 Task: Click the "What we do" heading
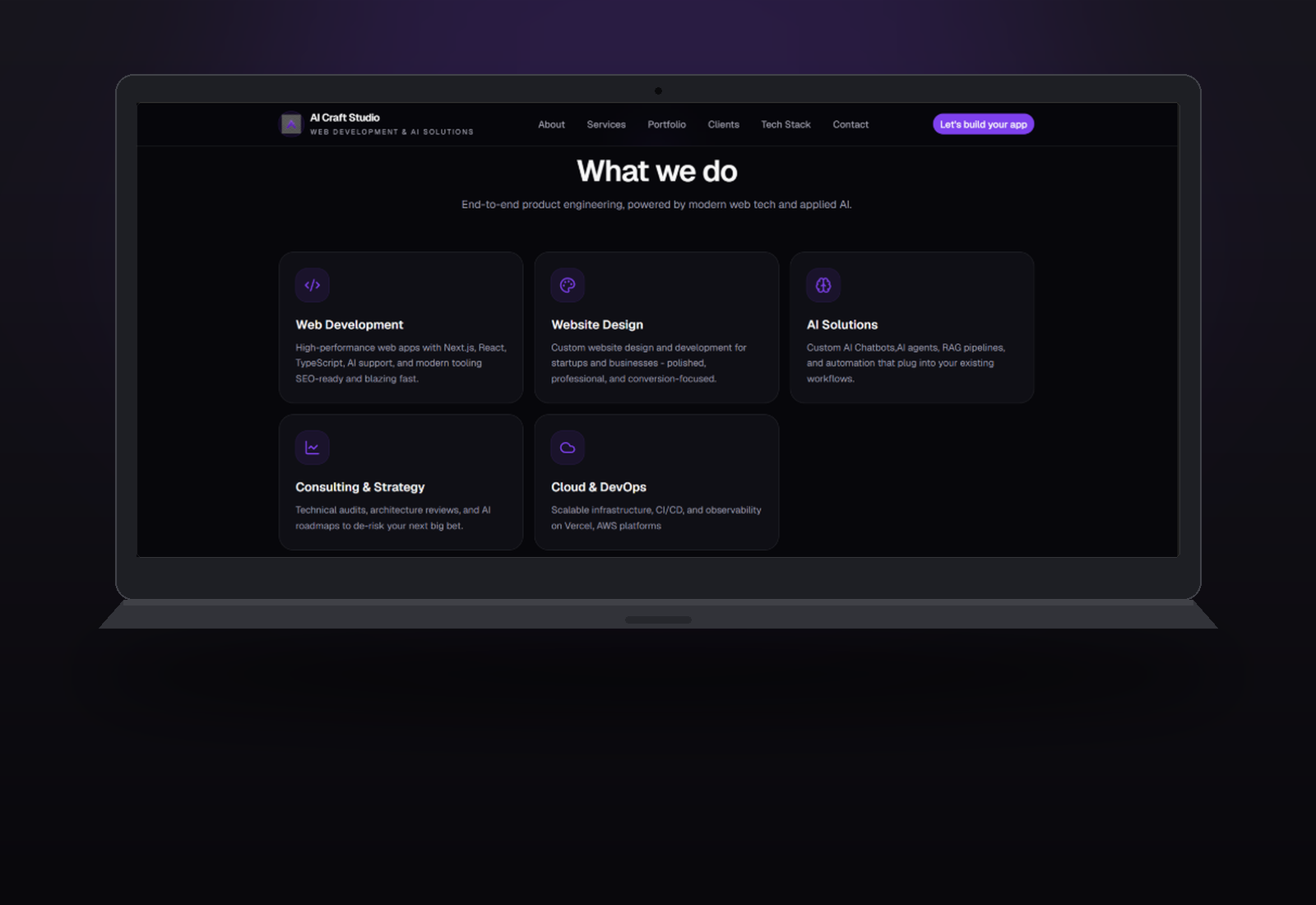(x=657, y=171)
